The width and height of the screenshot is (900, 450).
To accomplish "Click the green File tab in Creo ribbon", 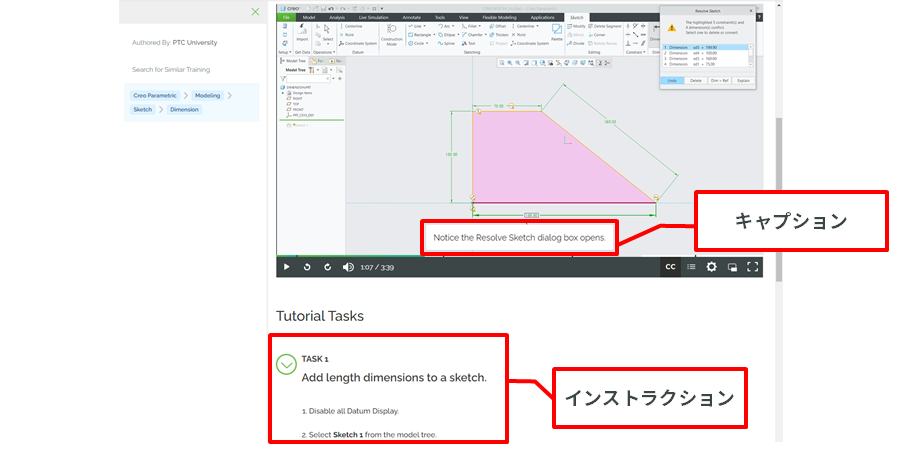I will click(x=285, y=18).
